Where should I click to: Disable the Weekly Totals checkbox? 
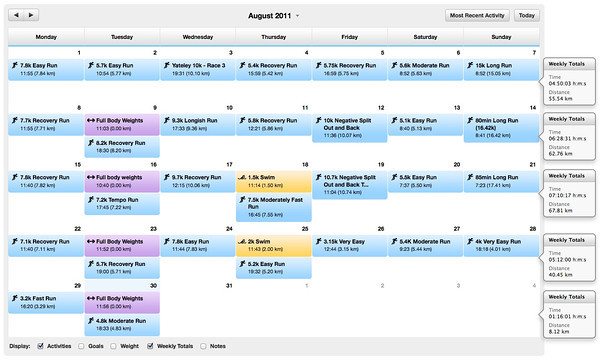(150, 346)
